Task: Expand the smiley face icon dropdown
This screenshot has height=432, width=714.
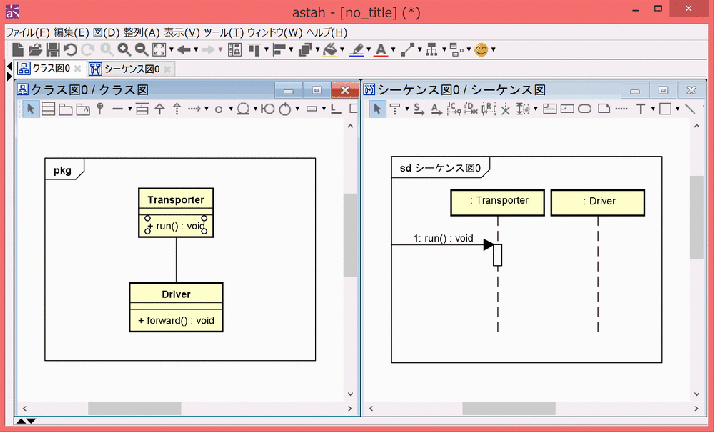Action: coord(493,49)
